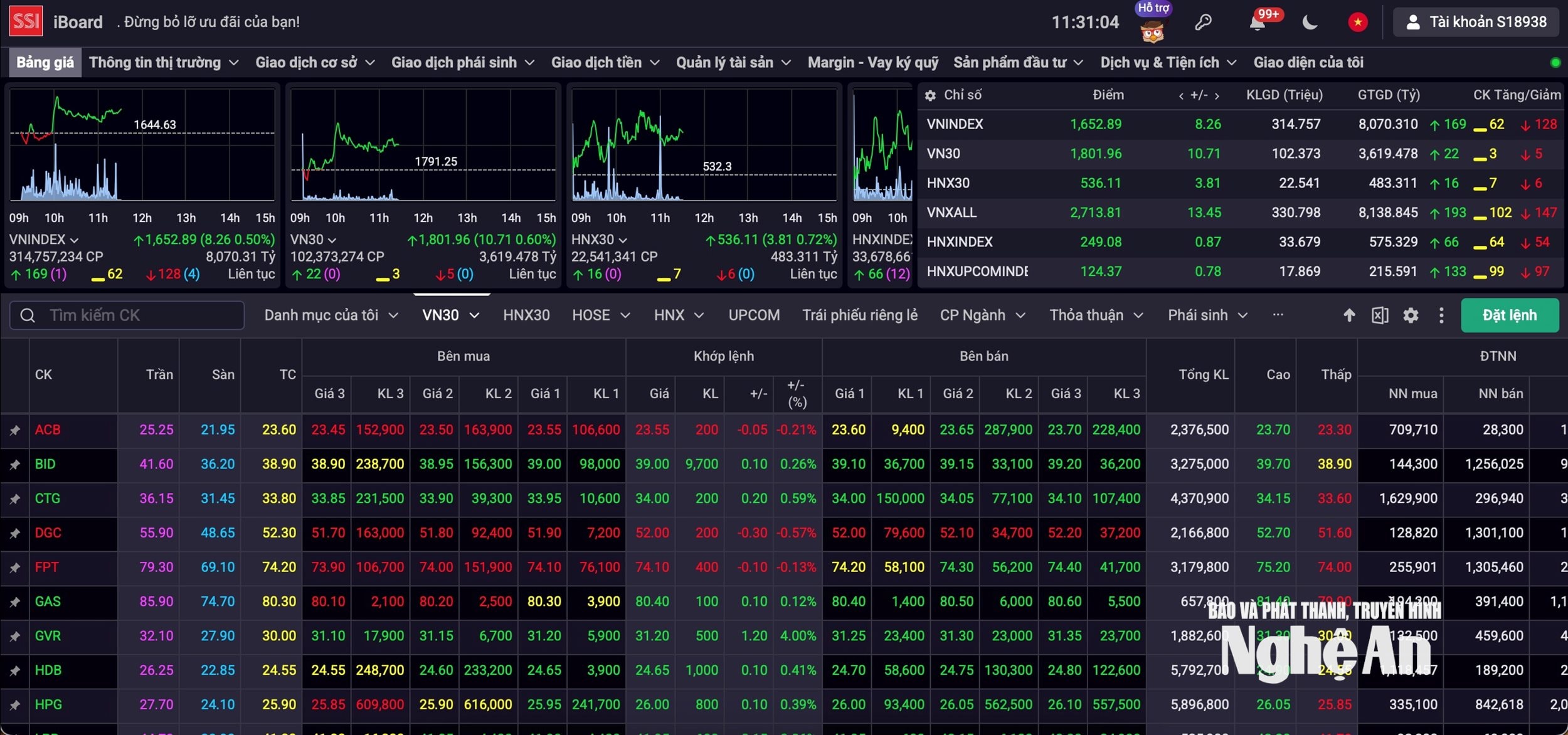Click the HPG stock symbol
Viewport: 1568px width, 735px height.
tap(48, 705)
